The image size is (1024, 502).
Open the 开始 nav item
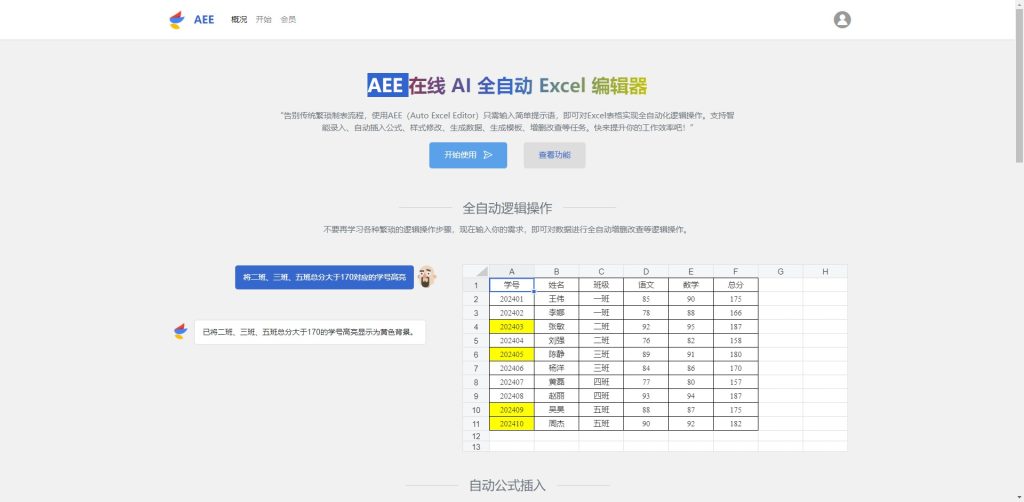click(263, 20)
